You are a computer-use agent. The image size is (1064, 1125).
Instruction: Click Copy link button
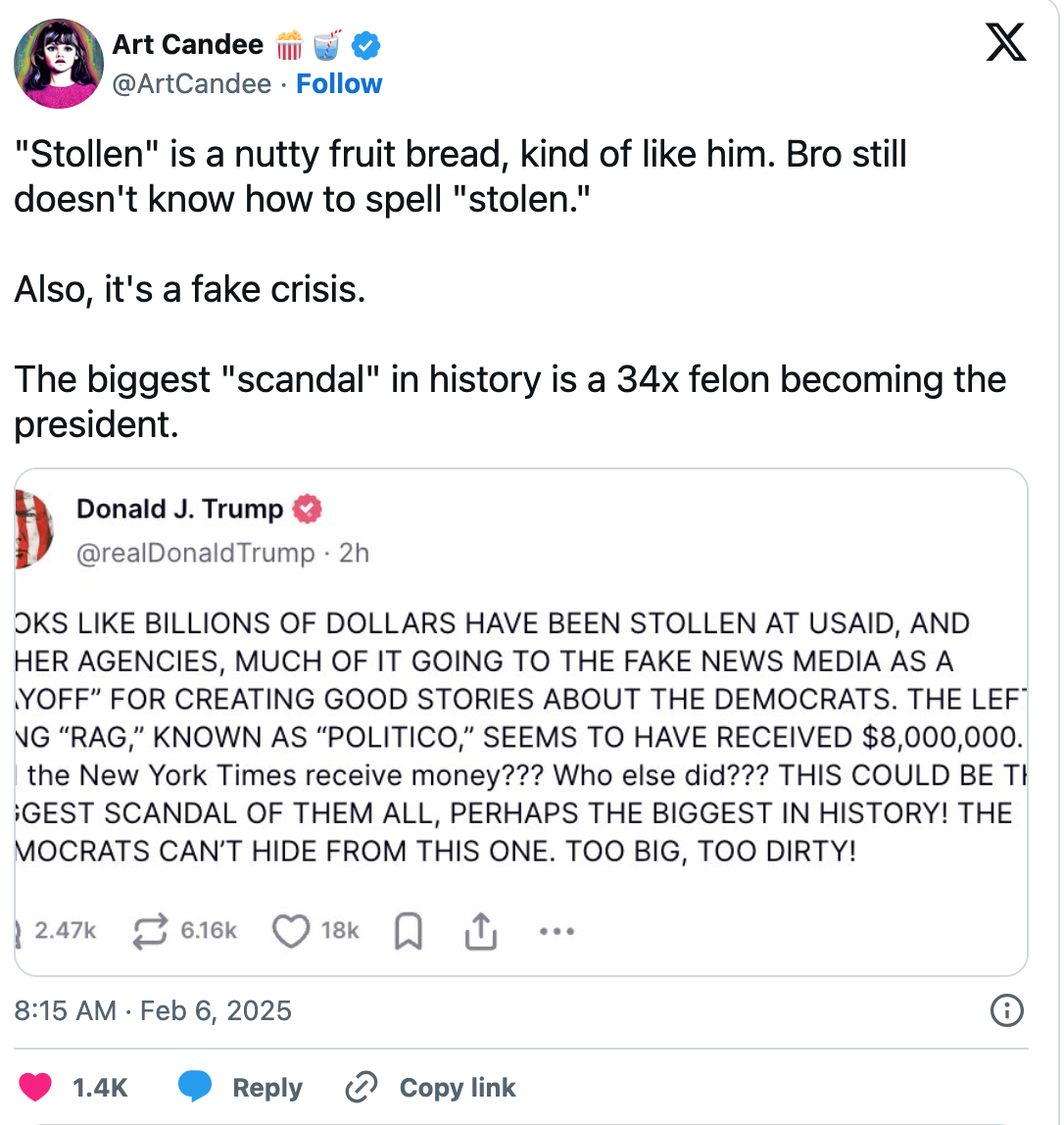(x=431, y=1087)
